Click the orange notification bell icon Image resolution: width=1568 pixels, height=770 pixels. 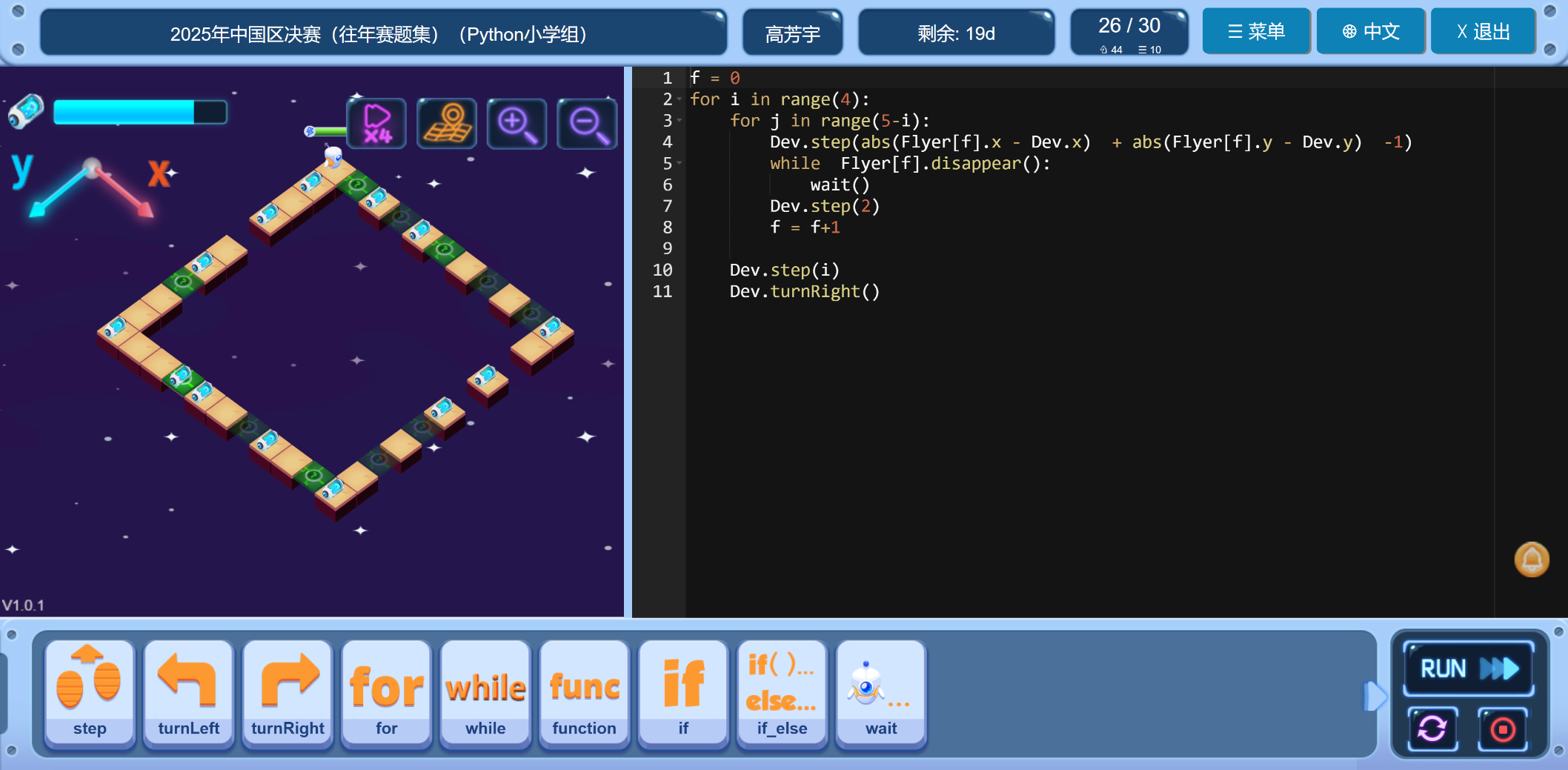click(1531, 560)
